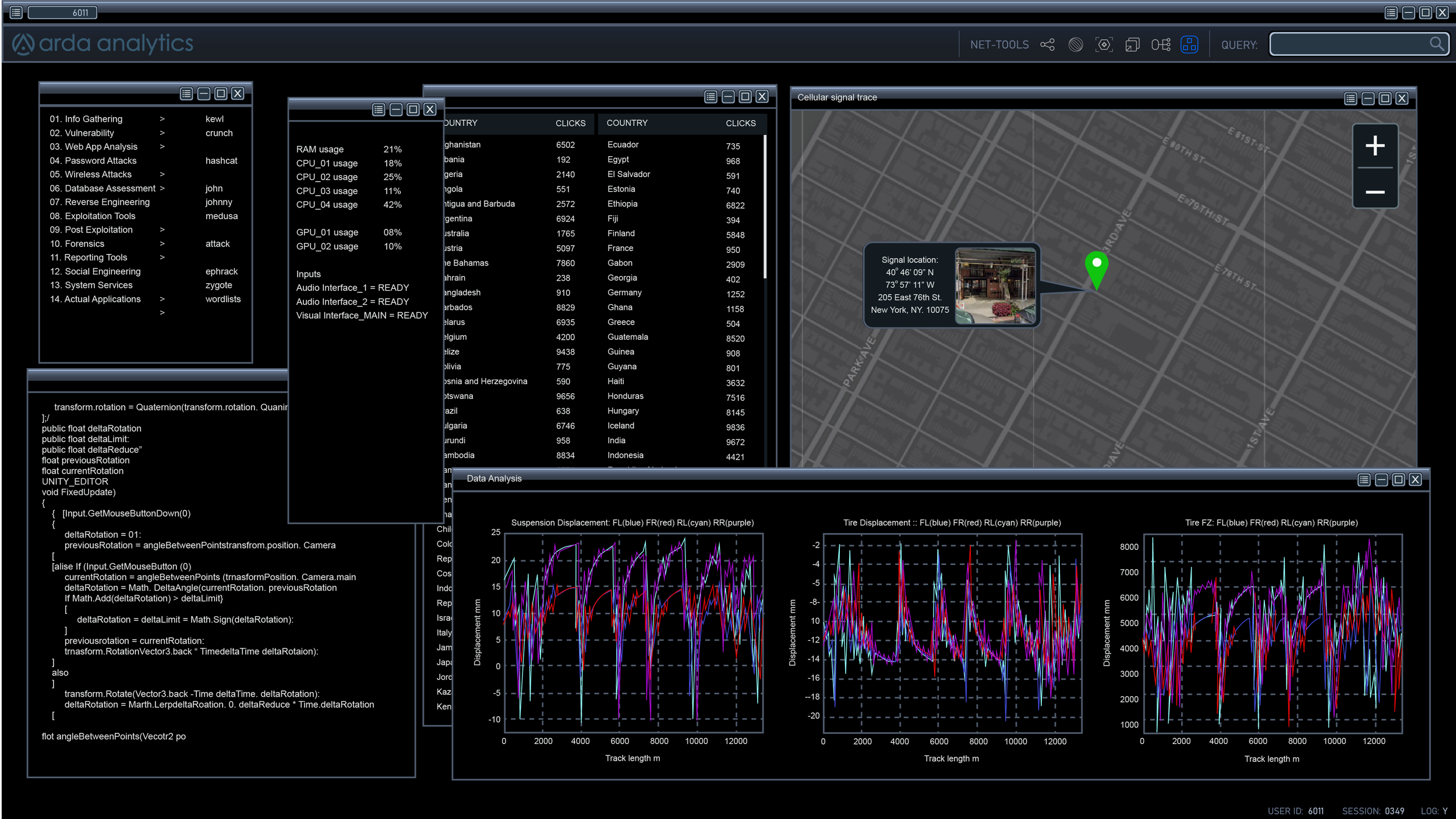Click the CPU_04 usage 42% value
This screenshot has height=819, width=1456.
pos(393,205)
